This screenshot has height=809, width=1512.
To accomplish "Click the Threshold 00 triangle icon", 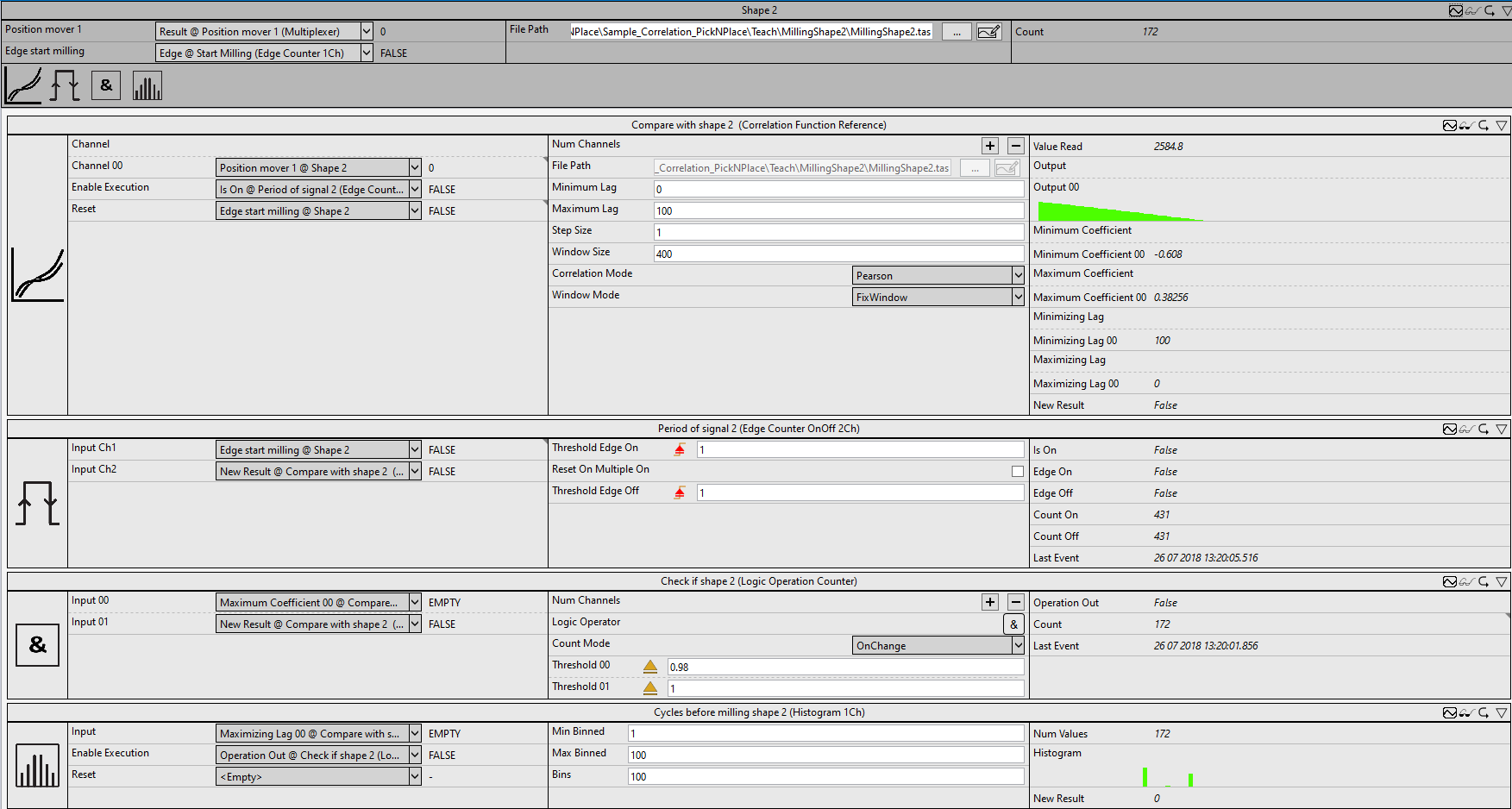I will (650, 667).
